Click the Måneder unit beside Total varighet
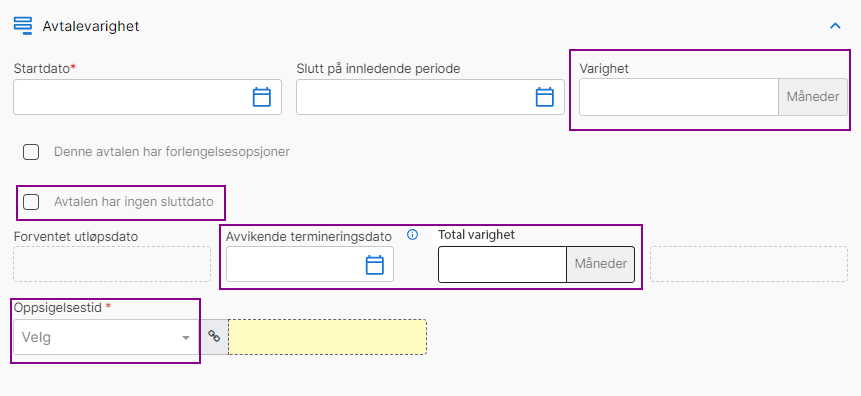This screenshot has height=396, width=861. (x=600, y=264)
